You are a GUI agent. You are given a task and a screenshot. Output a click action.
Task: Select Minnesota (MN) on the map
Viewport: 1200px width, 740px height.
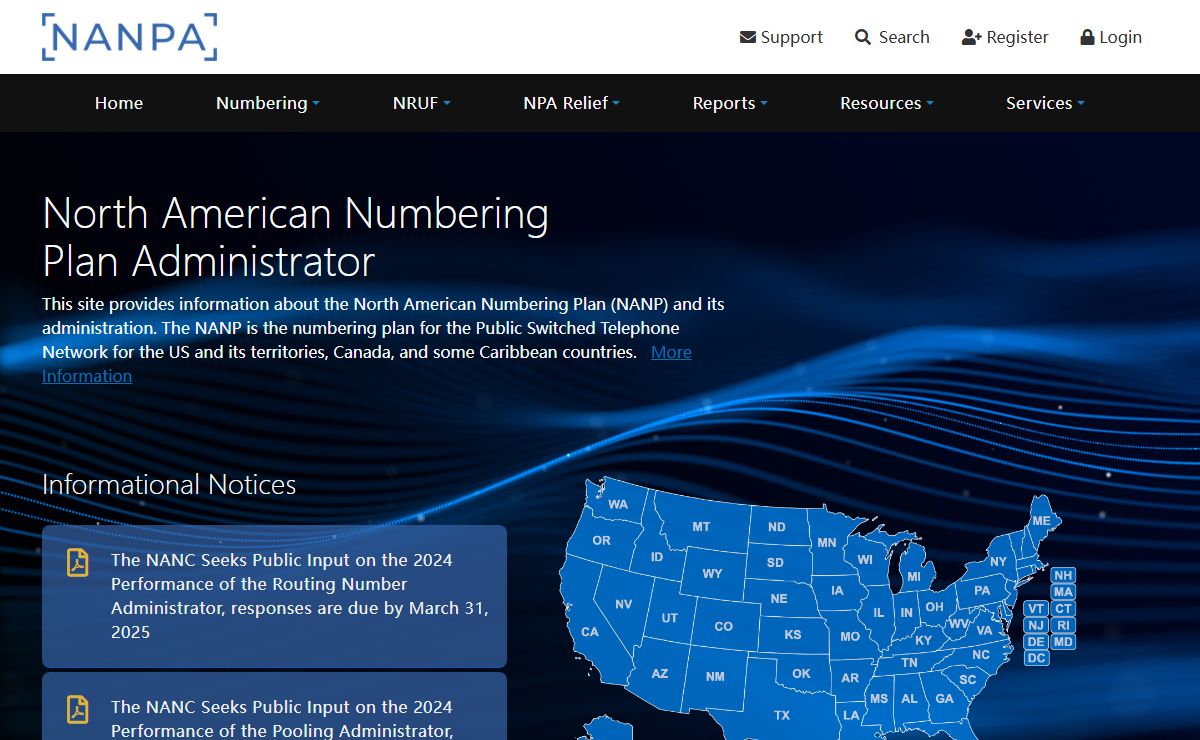(x=827, y=543)
